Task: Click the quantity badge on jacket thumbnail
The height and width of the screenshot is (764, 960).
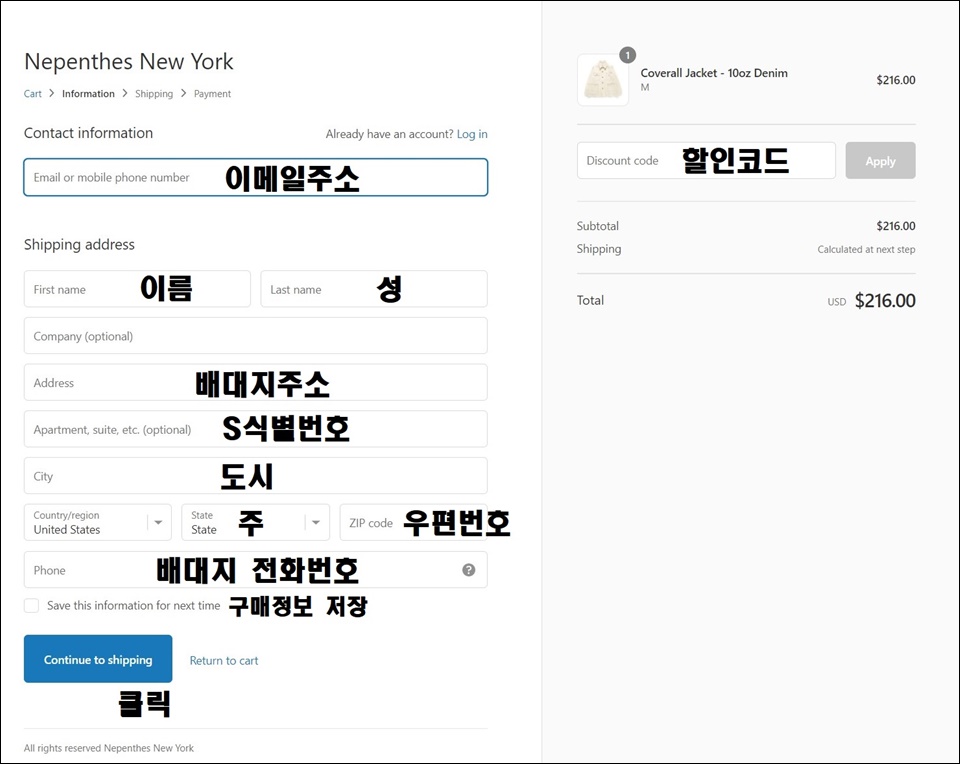Action: tap(628, 55)
